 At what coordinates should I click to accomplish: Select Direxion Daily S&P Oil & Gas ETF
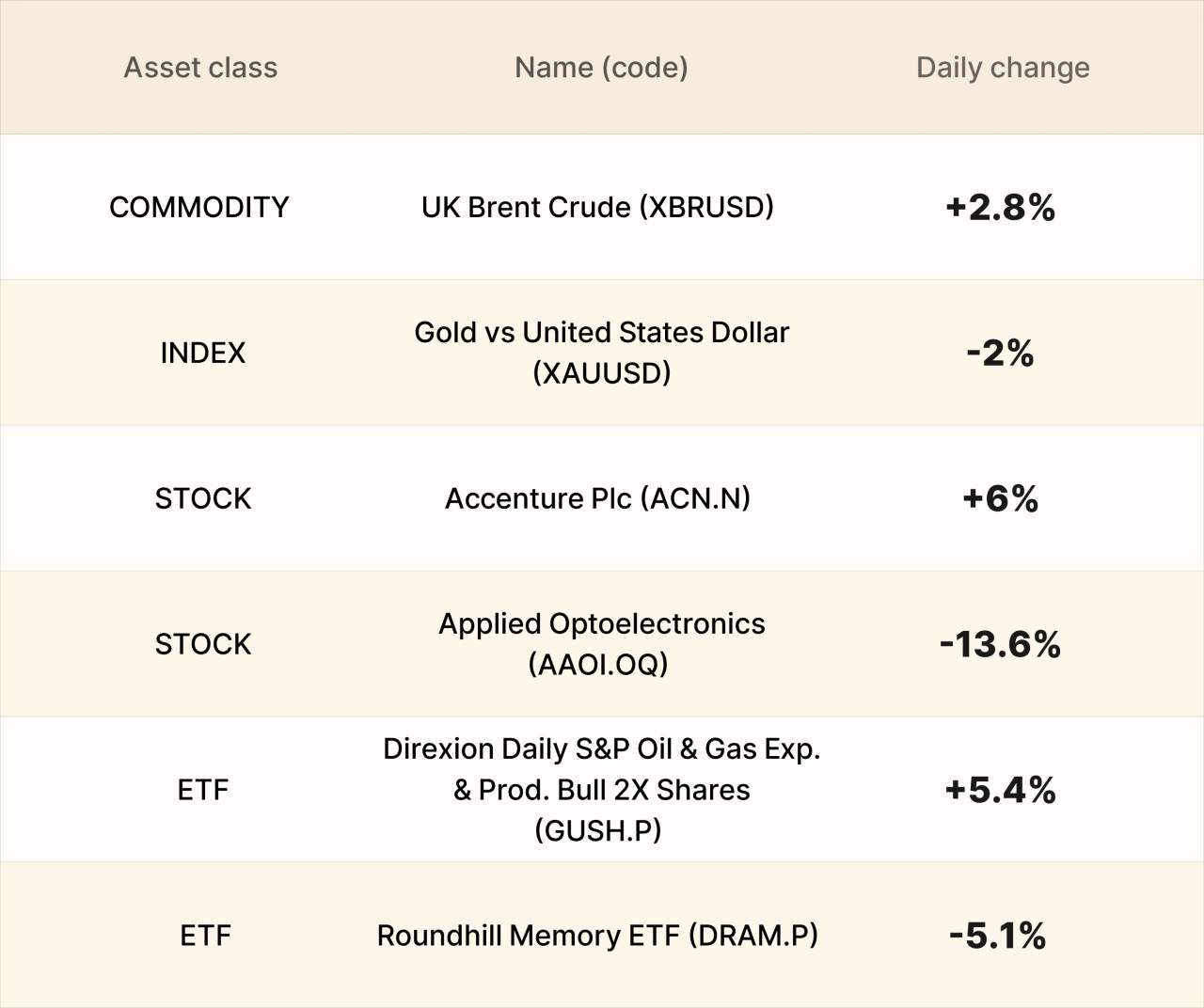coord(602,790)
